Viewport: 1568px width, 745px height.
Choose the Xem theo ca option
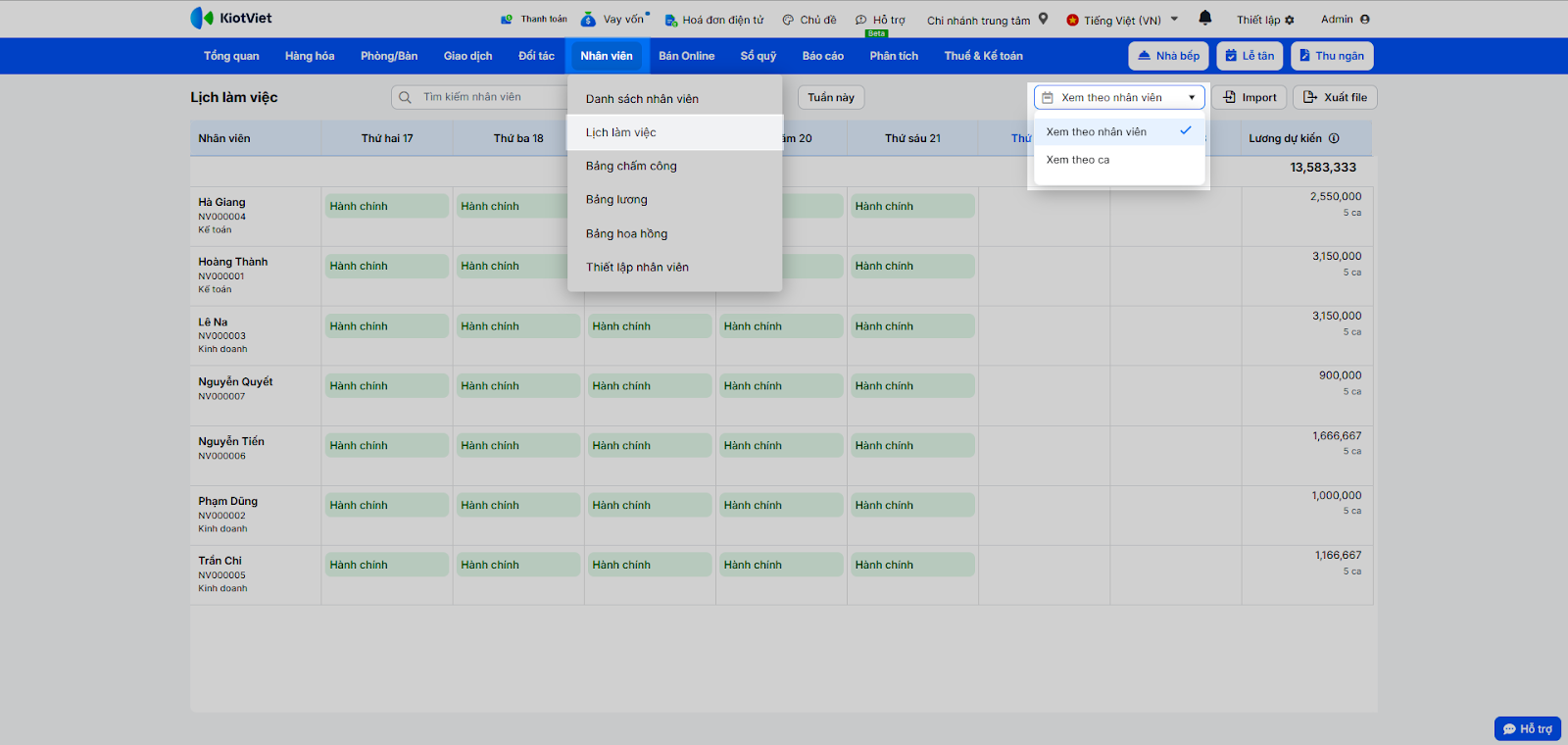point(1119,160)
